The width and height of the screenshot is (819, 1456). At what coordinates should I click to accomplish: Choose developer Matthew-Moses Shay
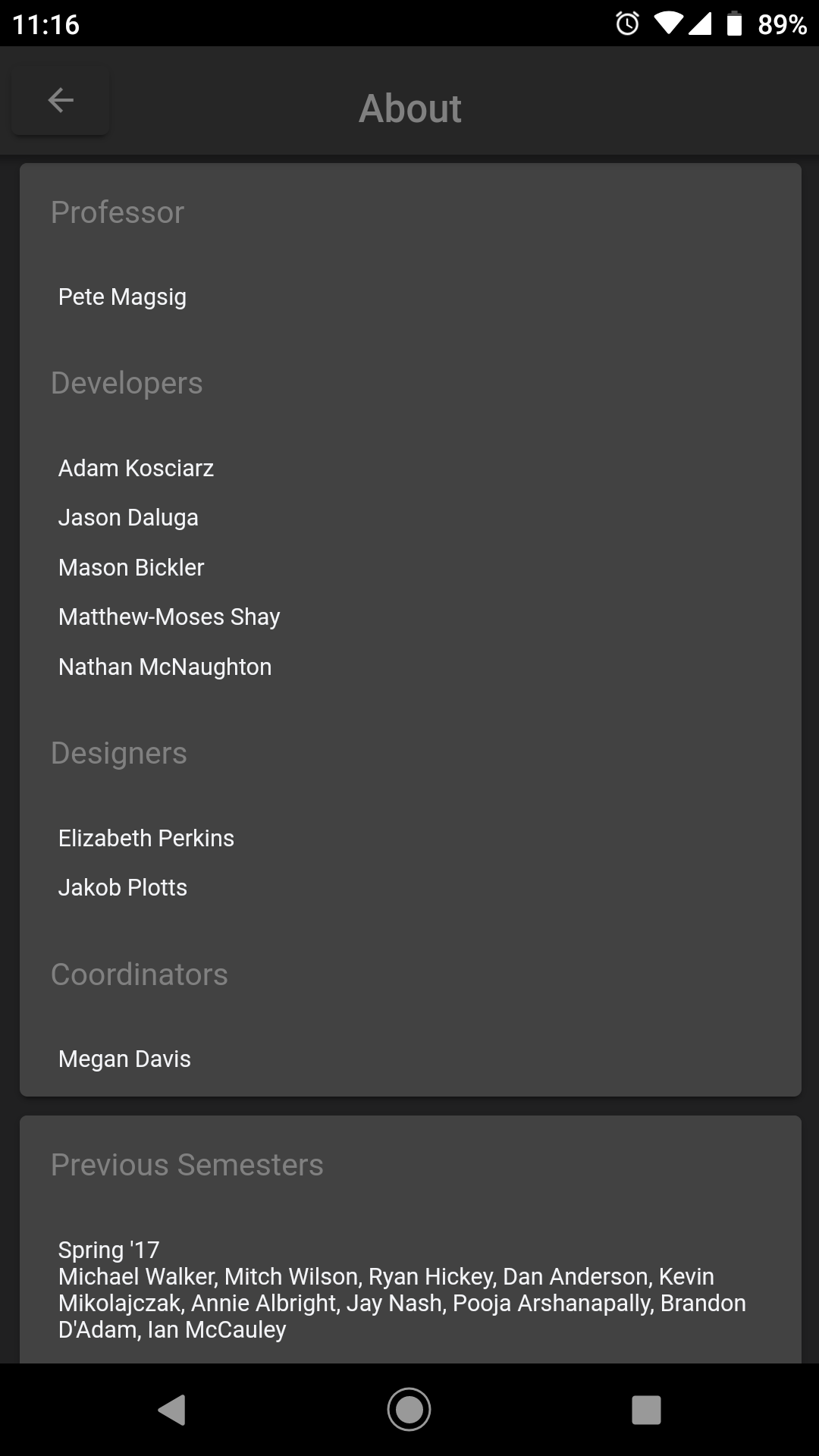169,617
